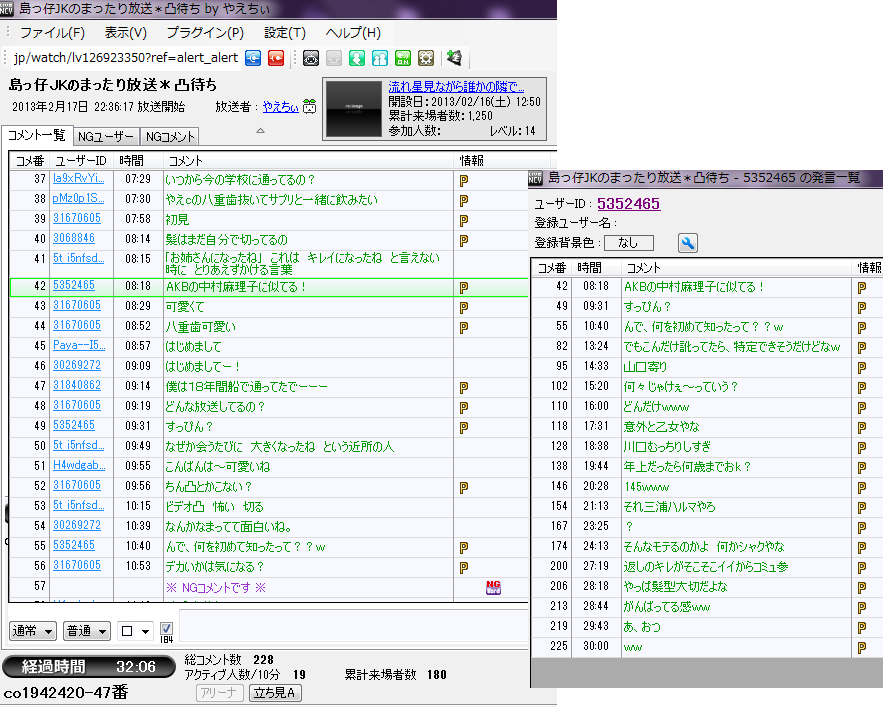The image size is (883, 707).
Task: Switch to the コメント一覧 tab
Action: [37, 135]
